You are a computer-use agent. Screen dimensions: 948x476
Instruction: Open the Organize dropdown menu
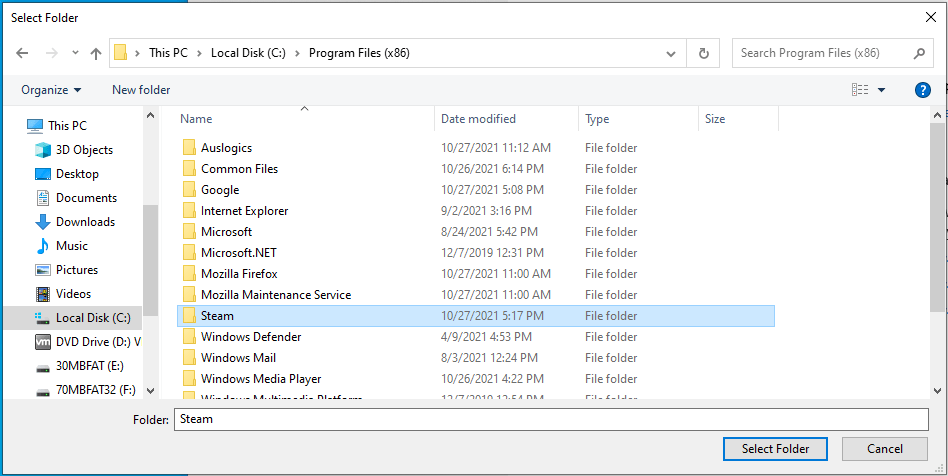(x=51, y=90)
